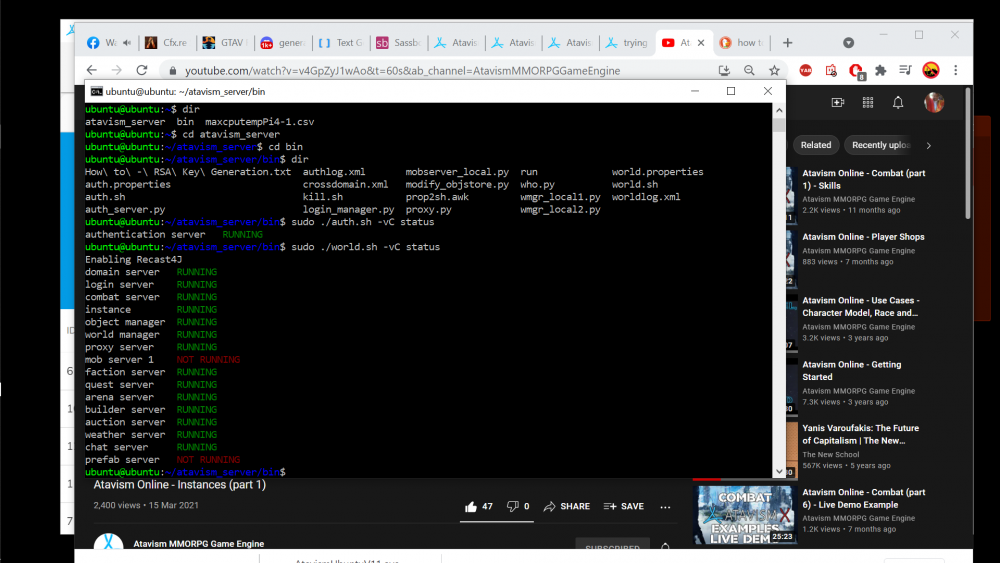This screenshot has width=1000, height=563.
Task: Switch to the Cfx.re browser tab
Action: tap(166, 43)
